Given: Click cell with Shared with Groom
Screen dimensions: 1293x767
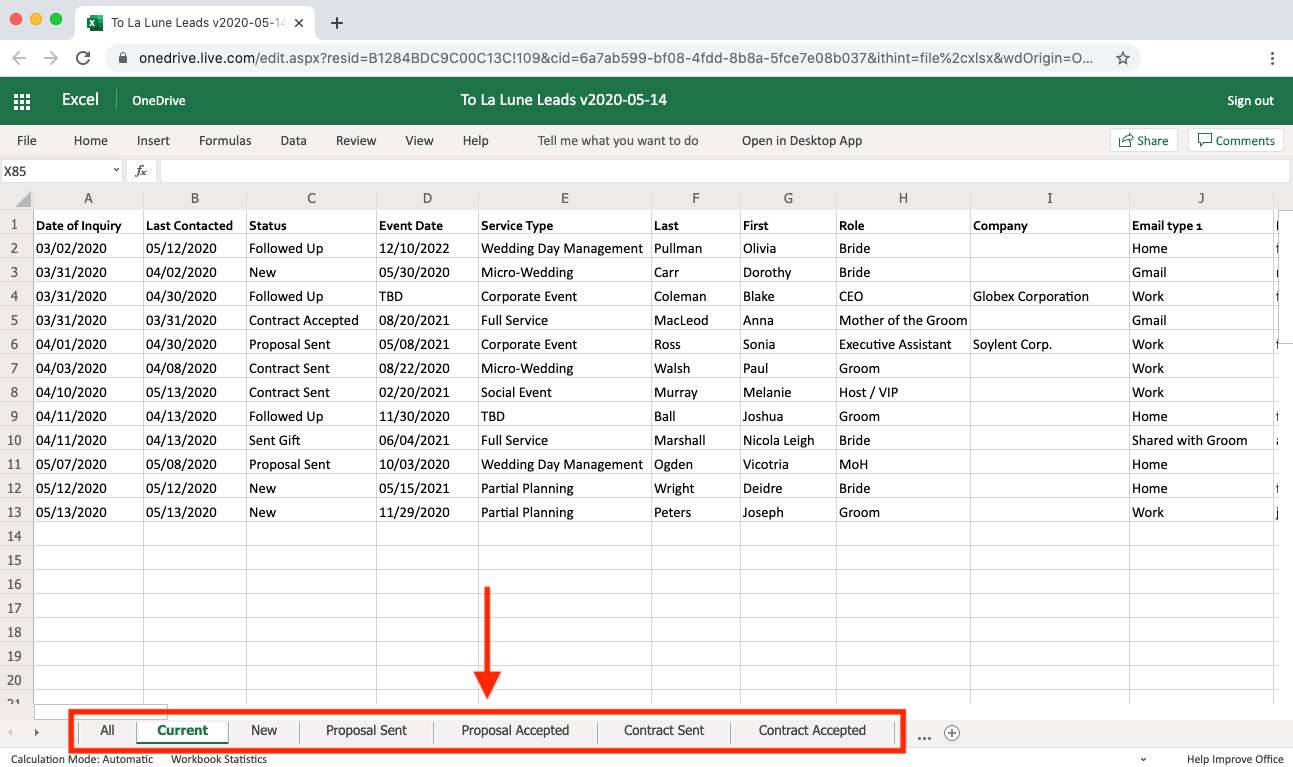Looking at the screenshot, I should [x=1202, y=440].
